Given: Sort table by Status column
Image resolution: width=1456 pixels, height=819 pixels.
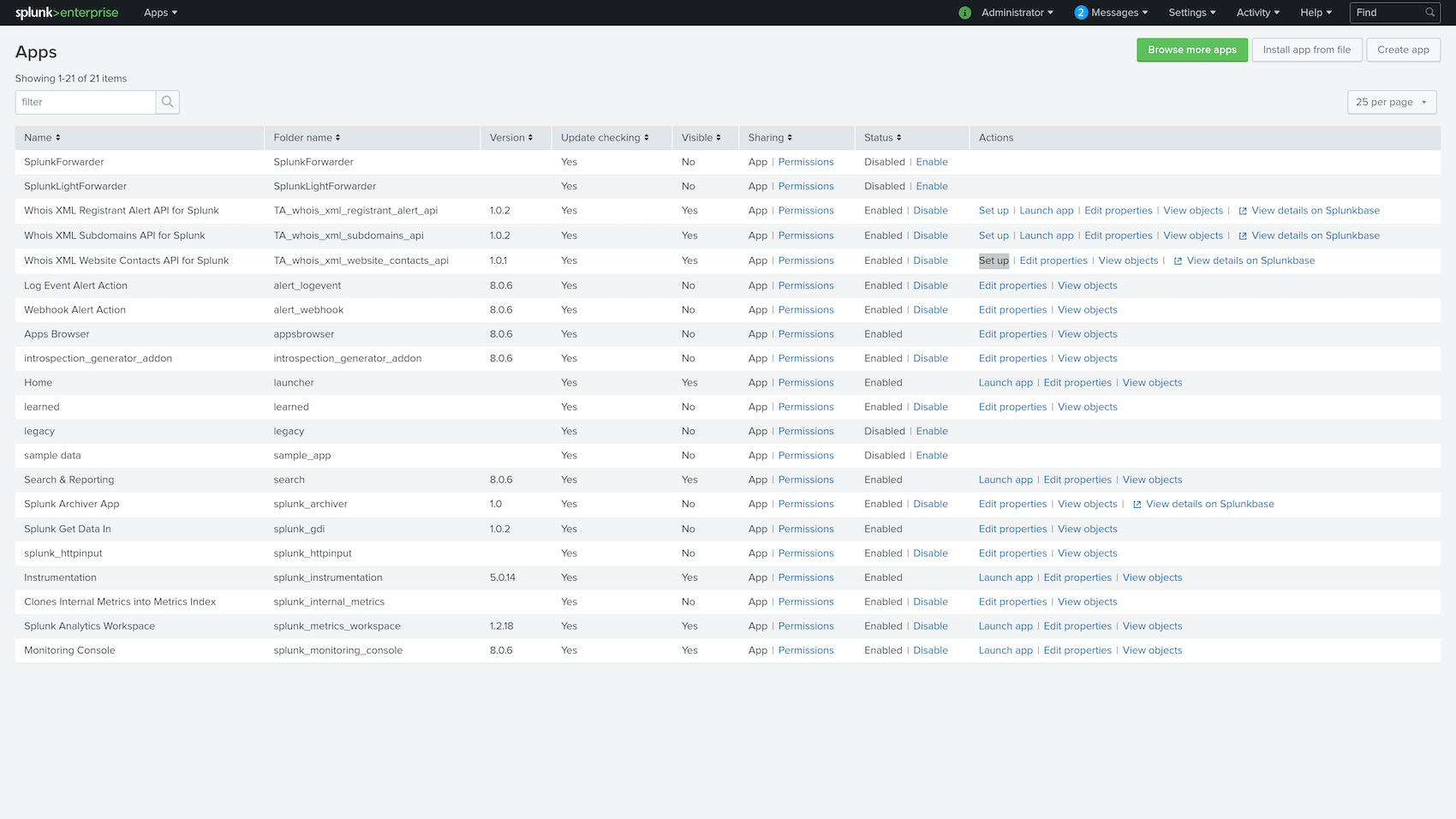Looking at the screenshot, I should (882, 138).
